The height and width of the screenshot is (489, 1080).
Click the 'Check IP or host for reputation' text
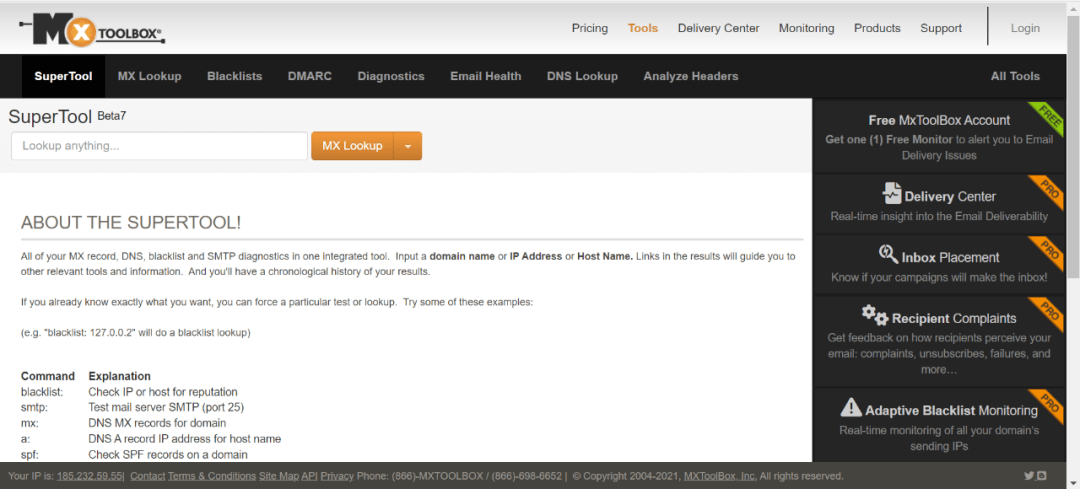163,391
